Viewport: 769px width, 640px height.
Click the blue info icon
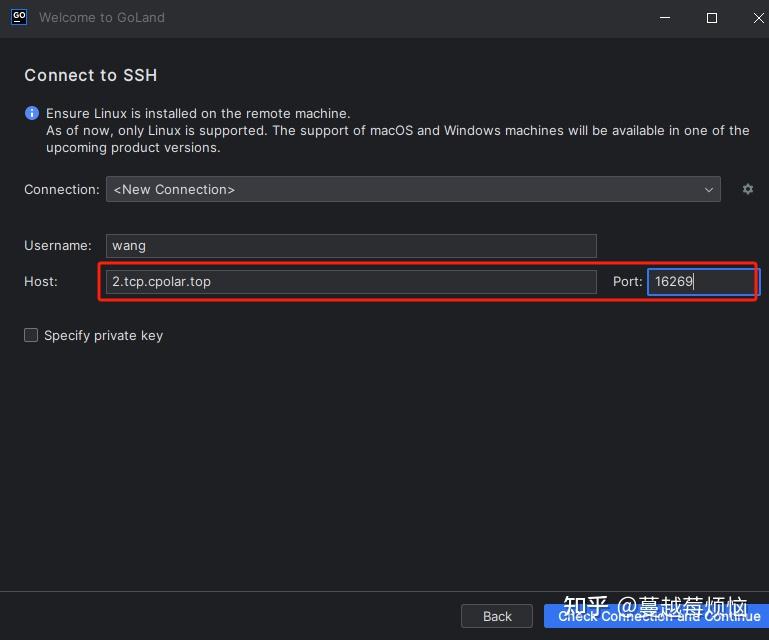click(32, 113)
